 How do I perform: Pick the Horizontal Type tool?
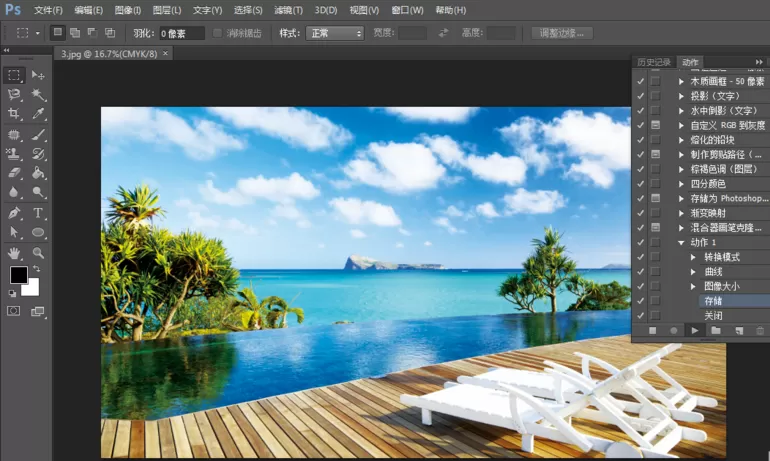[x=38, y=213]
